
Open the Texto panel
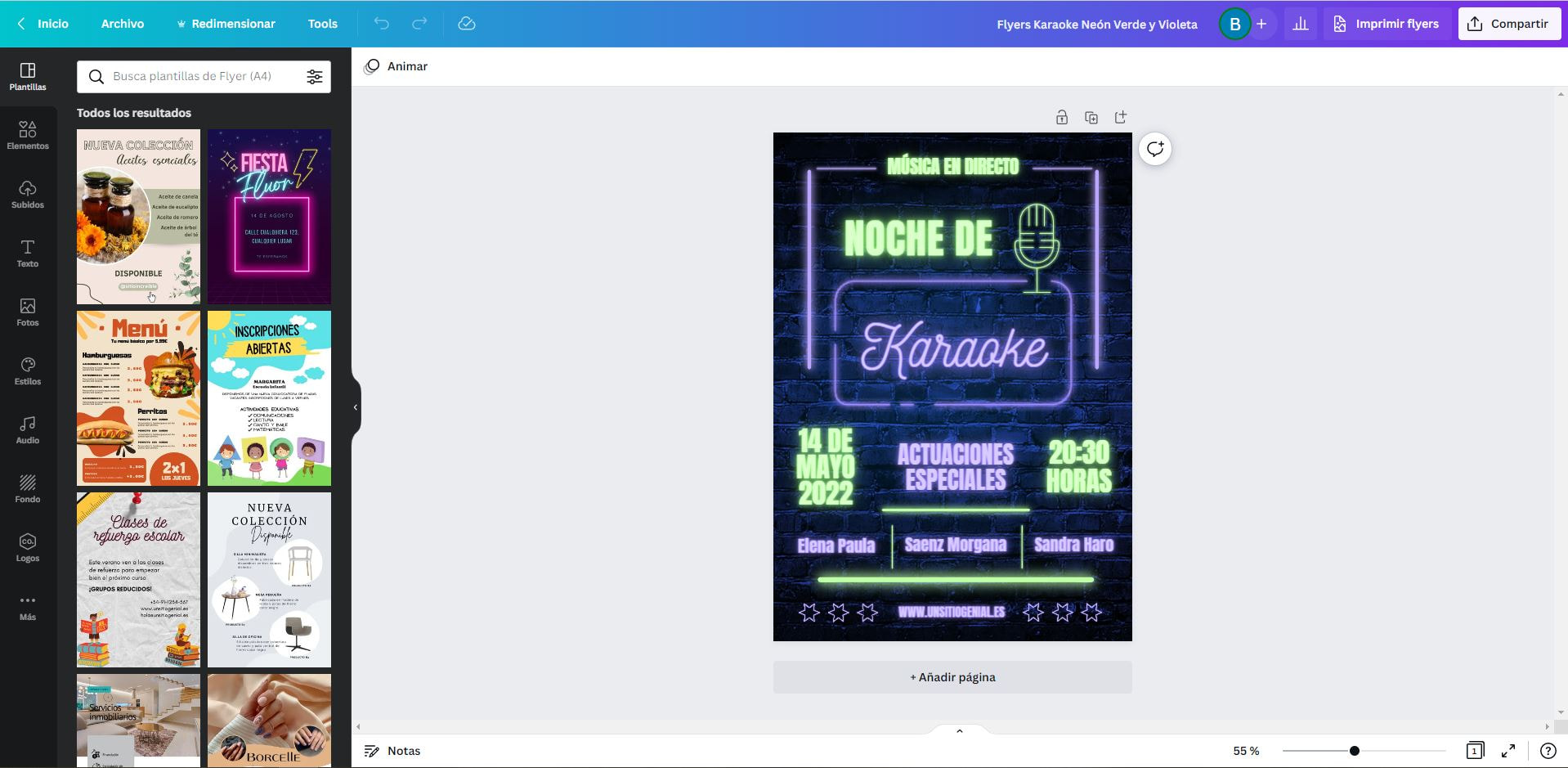point(27,253)
